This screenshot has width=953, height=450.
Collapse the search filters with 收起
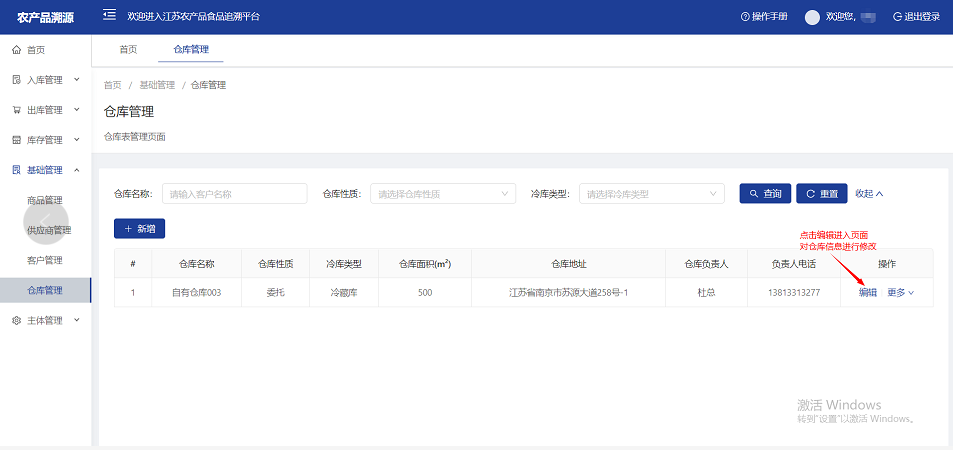tap(869, 194)
